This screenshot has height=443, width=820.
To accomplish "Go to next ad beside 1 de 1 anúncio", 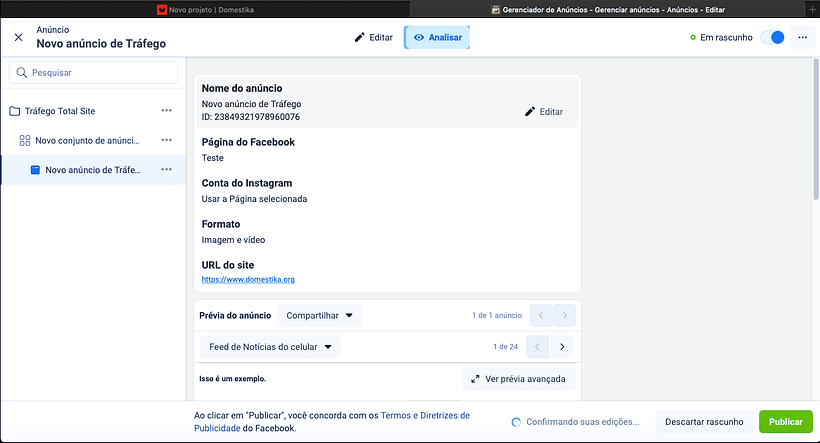I will point(564,315).
